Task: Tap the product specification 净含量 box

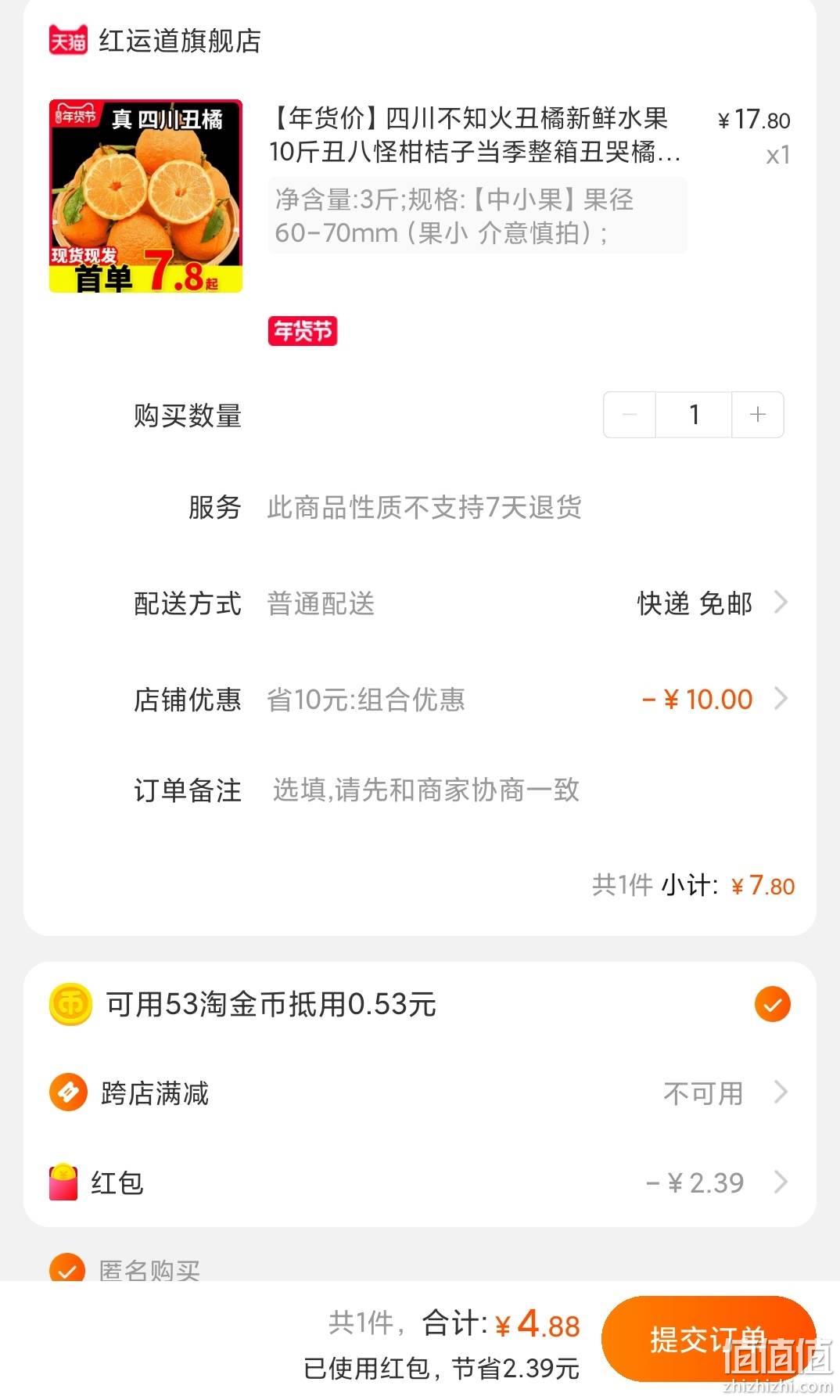Action: pos(477,215)
